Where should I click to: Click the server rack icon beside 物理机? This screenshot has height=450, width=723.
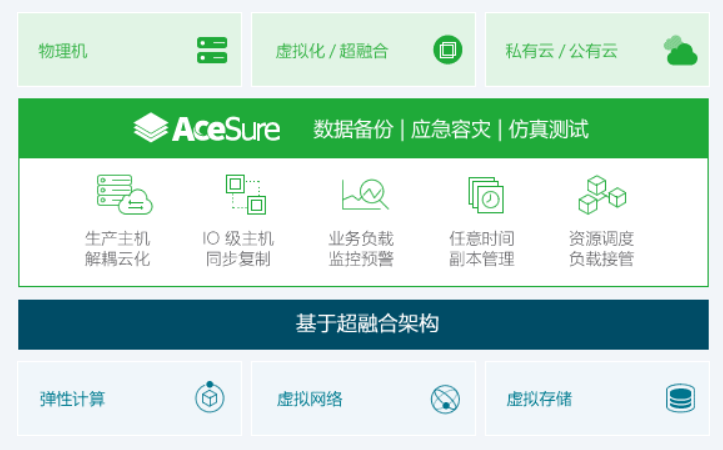212,50
